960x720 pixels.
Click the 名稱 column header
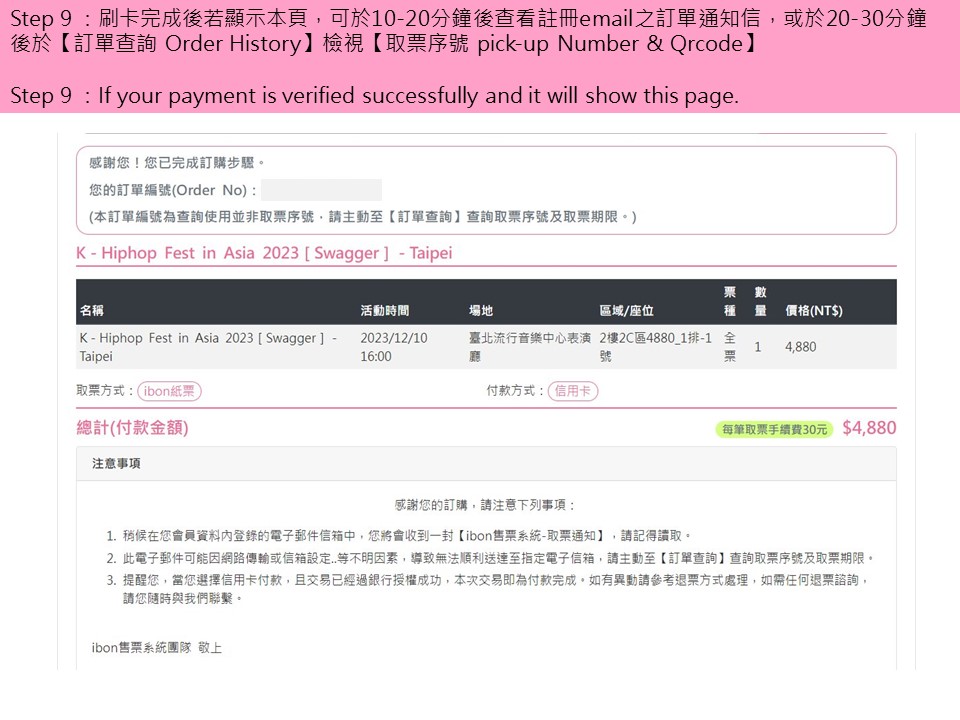click(92, 310)
